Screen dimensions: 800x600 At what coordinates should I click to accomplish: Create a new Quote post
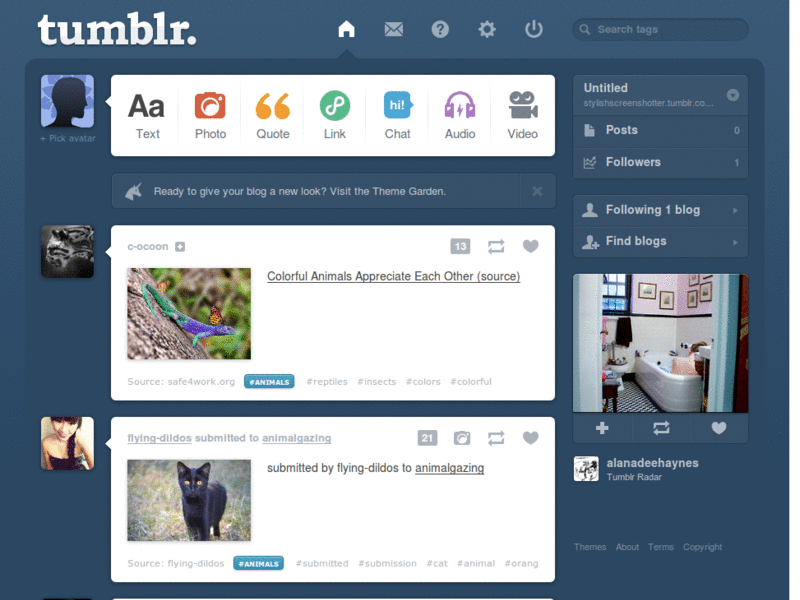[x=272, y=116]
